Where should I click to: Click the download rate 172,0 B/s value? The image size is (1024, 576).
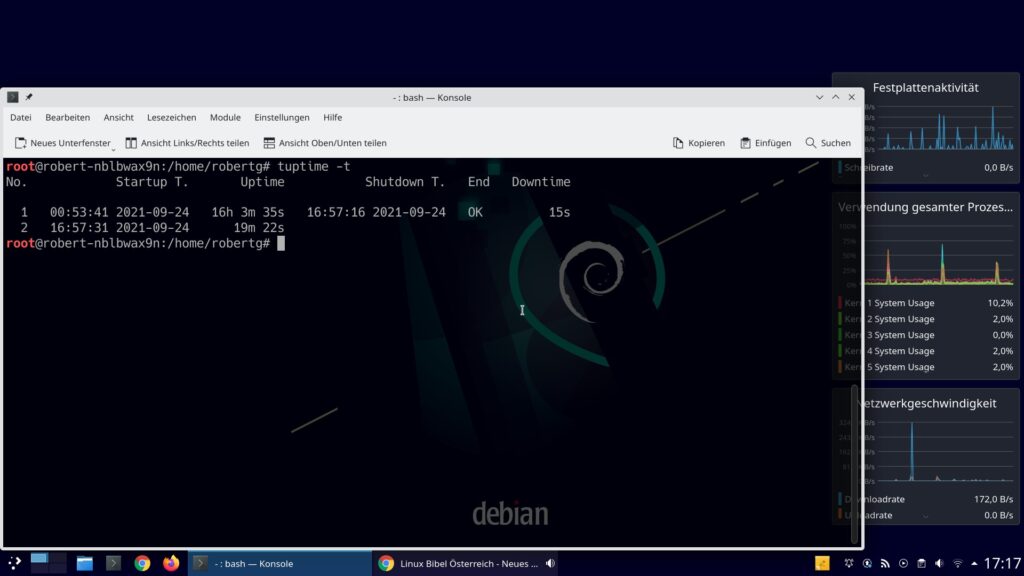coord(993,499)
